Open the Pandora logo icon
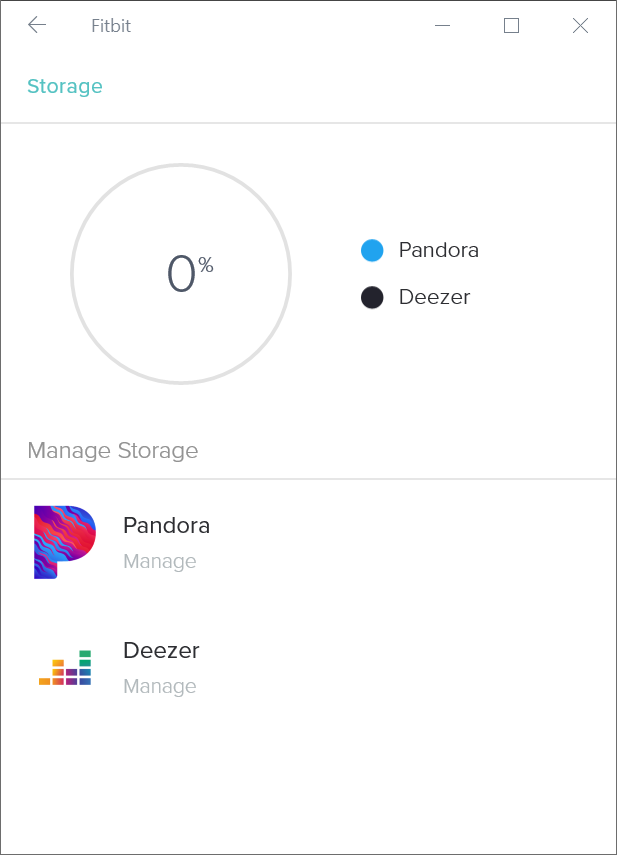The width and height of the screenshot is (617, 855). coord(65,542)
